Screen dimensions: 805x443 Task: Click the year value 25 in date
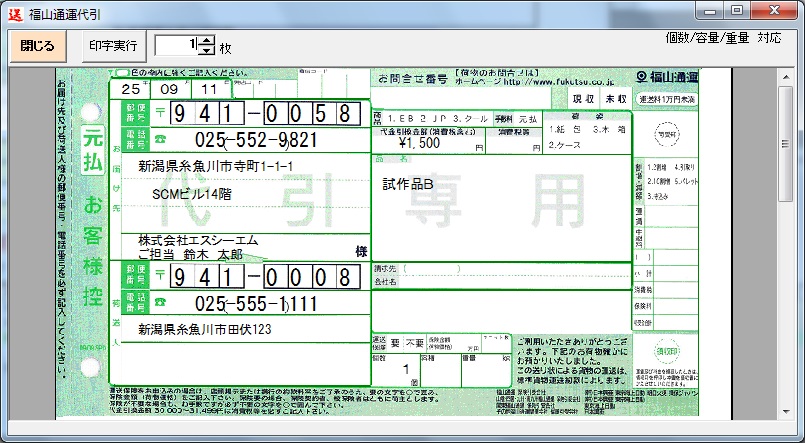(x=130, y=89)
